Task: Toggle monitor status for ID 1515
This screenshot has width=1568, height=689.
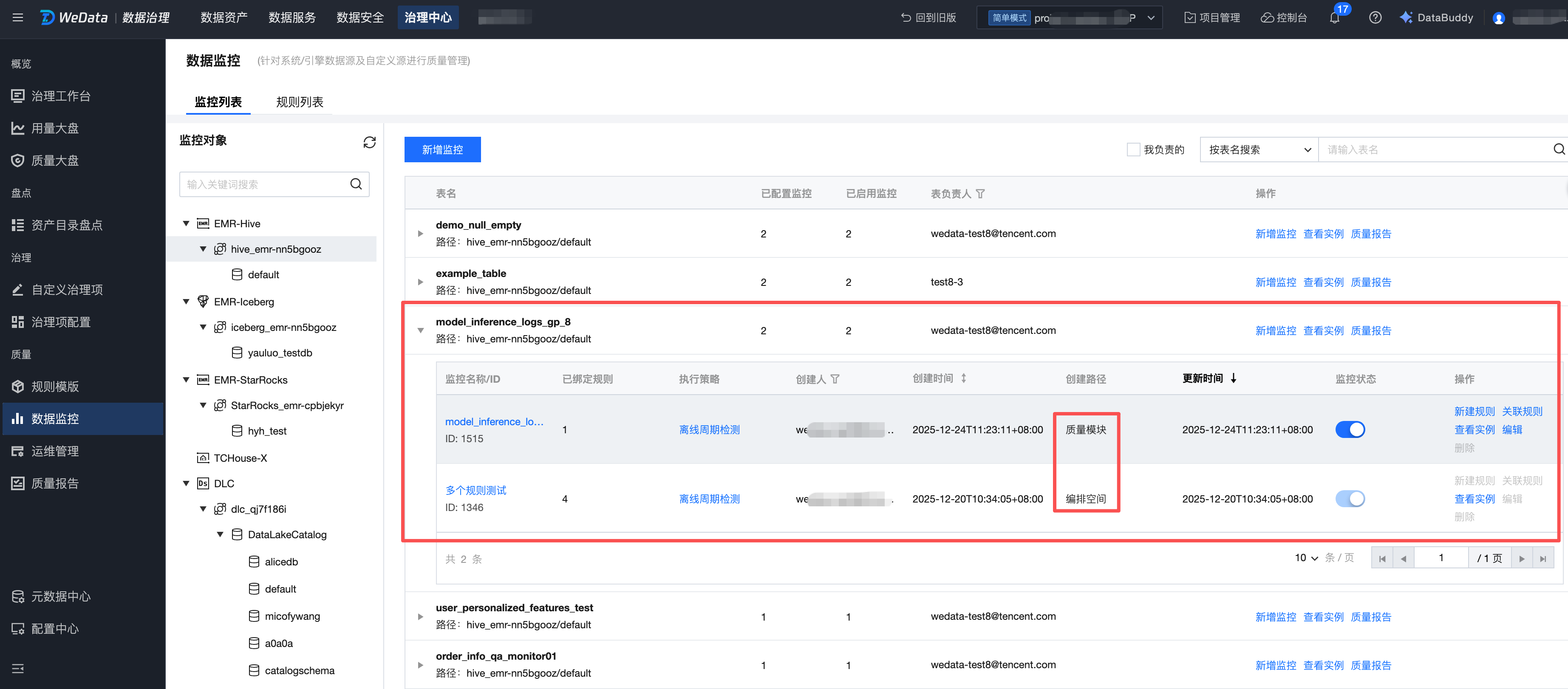Action: click(1350, 430)
